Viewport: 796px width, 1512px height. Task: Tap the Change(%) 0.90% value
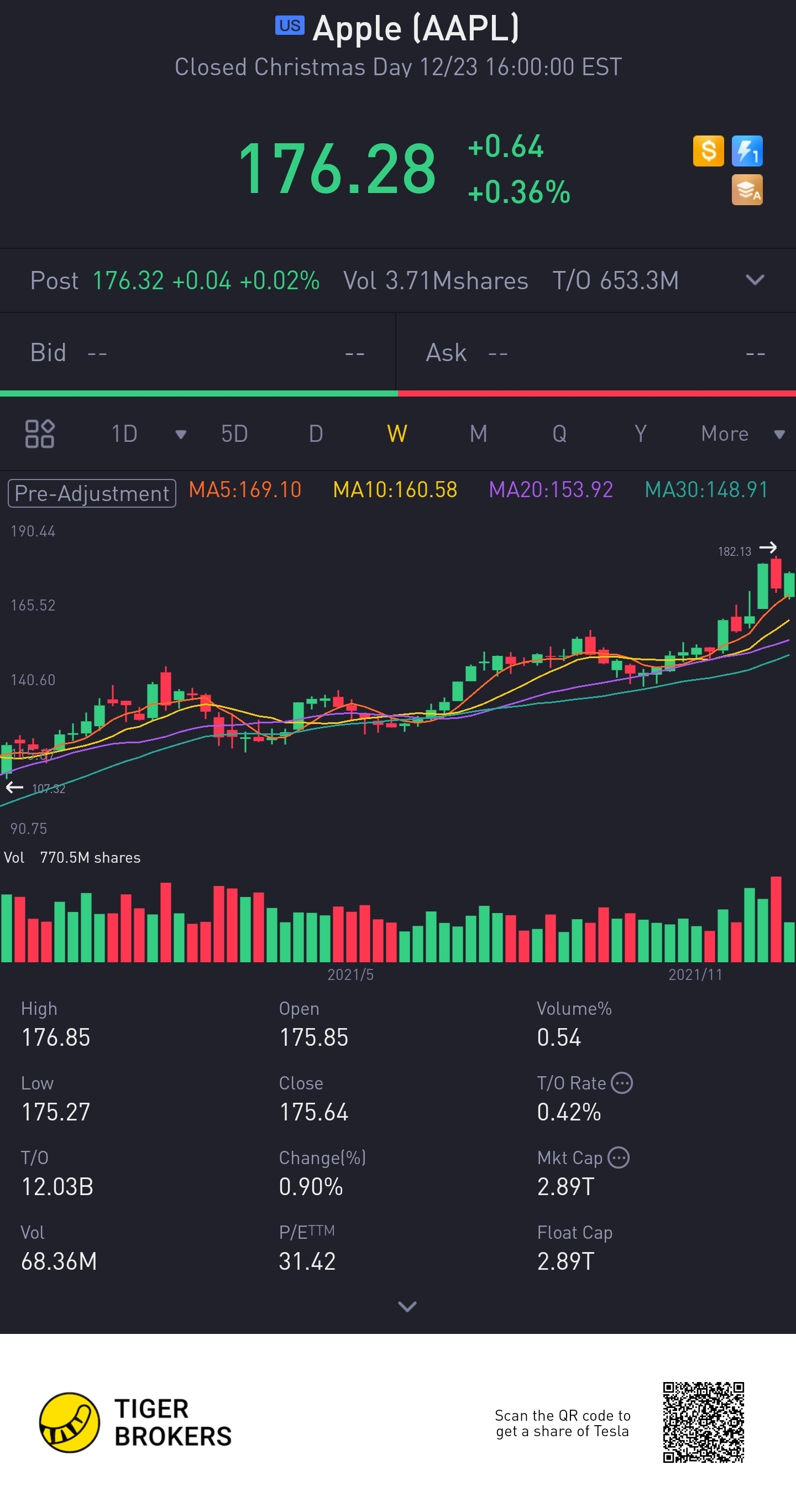tap(311, 1186)
